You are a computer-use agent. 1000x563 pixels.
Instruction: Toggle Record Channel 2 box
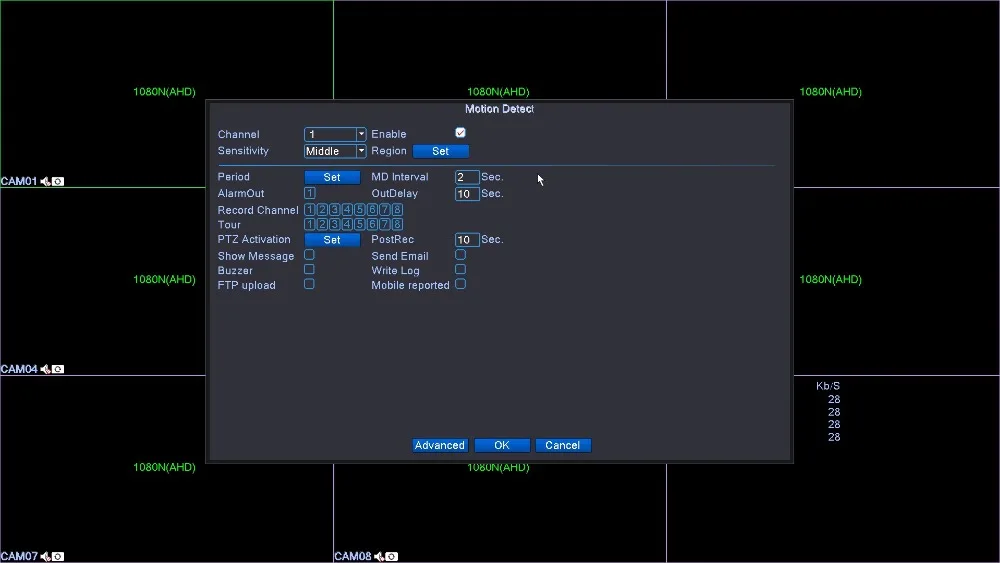coord(322,209)
